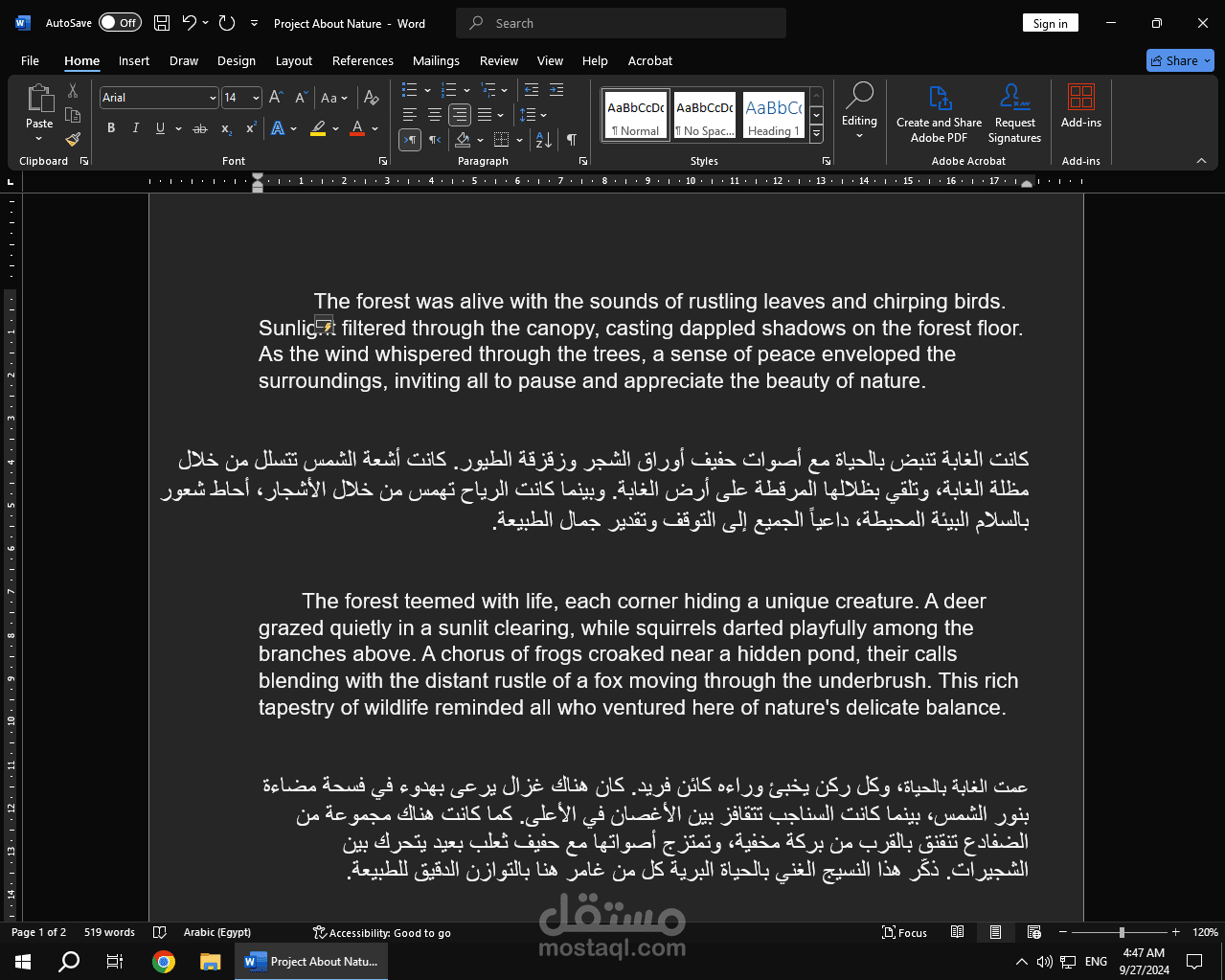Save the document using floppy icon
The image size is (1225, 980).
point(162,23)
